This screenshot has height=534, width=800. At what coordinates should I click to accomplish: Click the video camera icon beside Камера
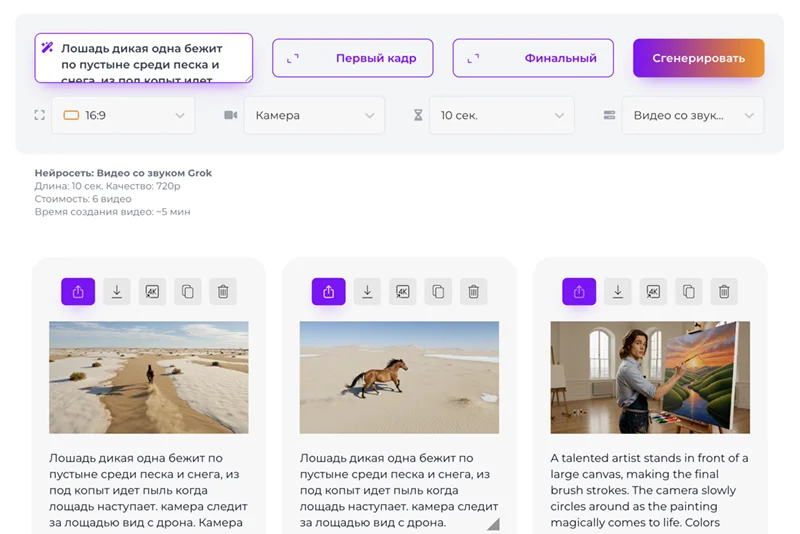(x=231, y=115)
